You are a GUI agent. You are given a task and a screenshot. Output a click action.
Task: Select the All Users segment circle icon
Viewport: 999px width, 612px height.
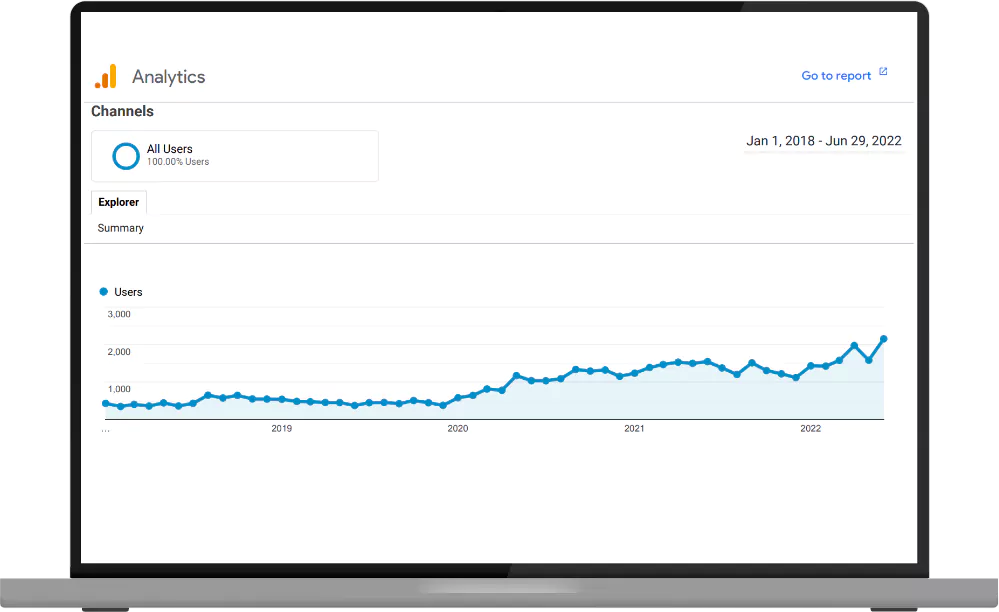click(x=126, y=156)
